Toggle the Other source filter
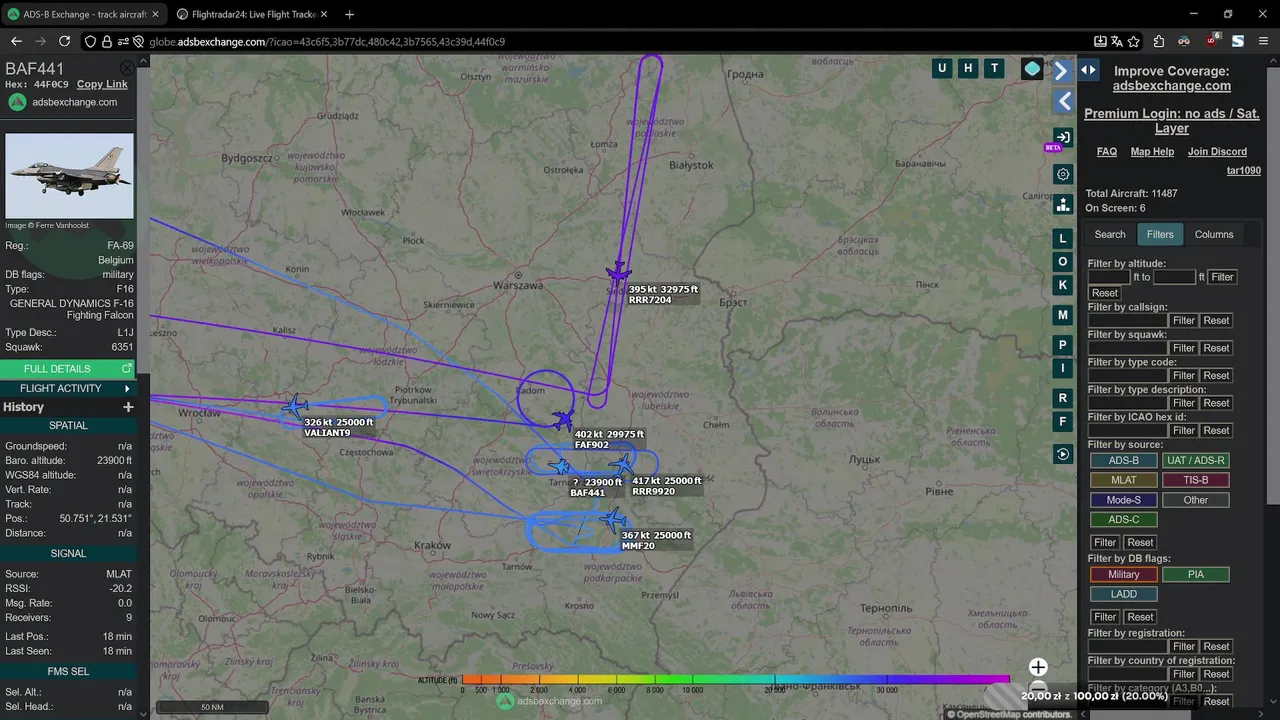Image resolution: width=1280 pixels, height=720 pixels. tap(1195, 500)
